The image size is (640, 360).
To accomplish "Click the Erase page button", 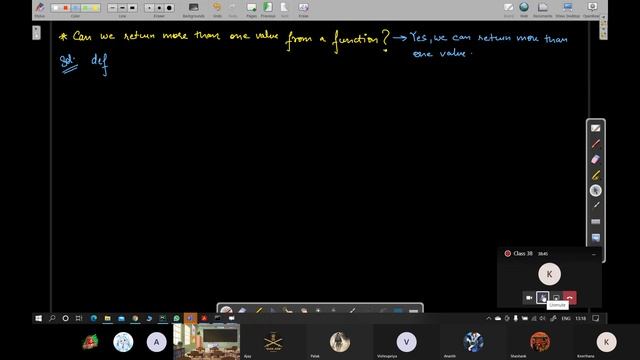I will coord(303,9).
